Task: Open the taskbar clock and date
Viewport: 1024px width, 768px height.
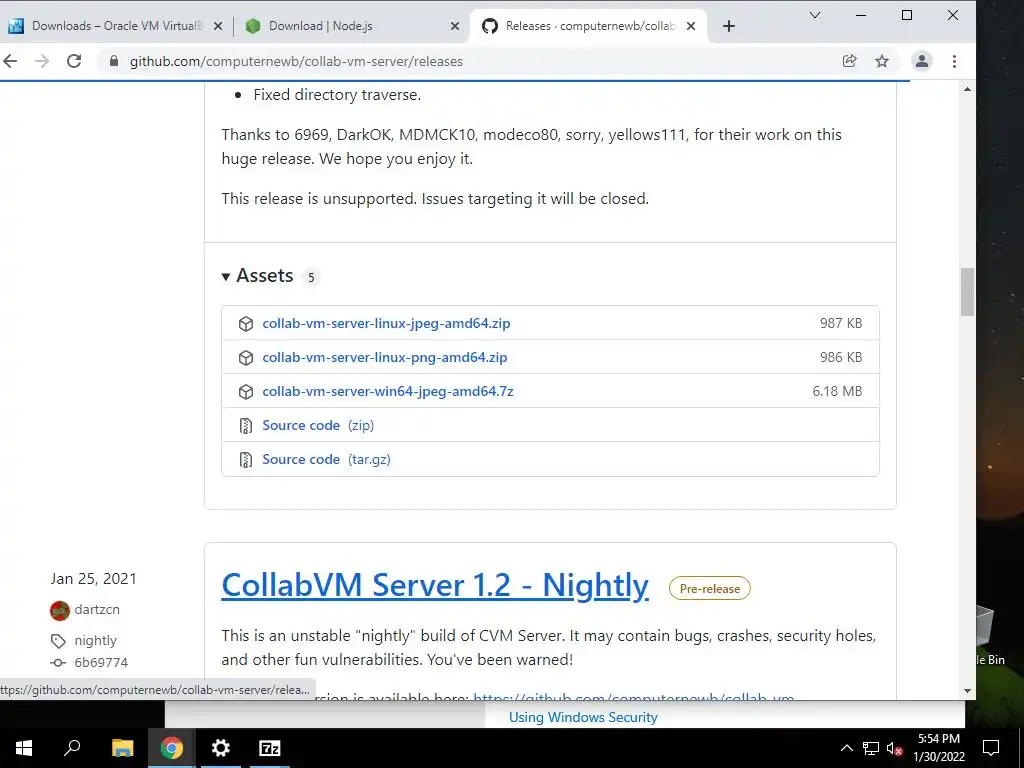Action: 938,748
